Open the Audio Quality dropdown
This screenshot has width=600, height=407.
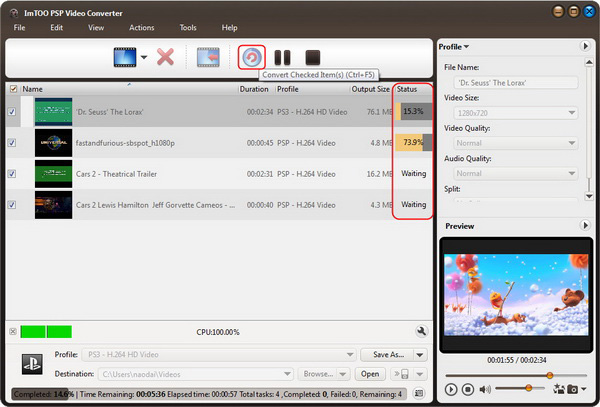515,173
